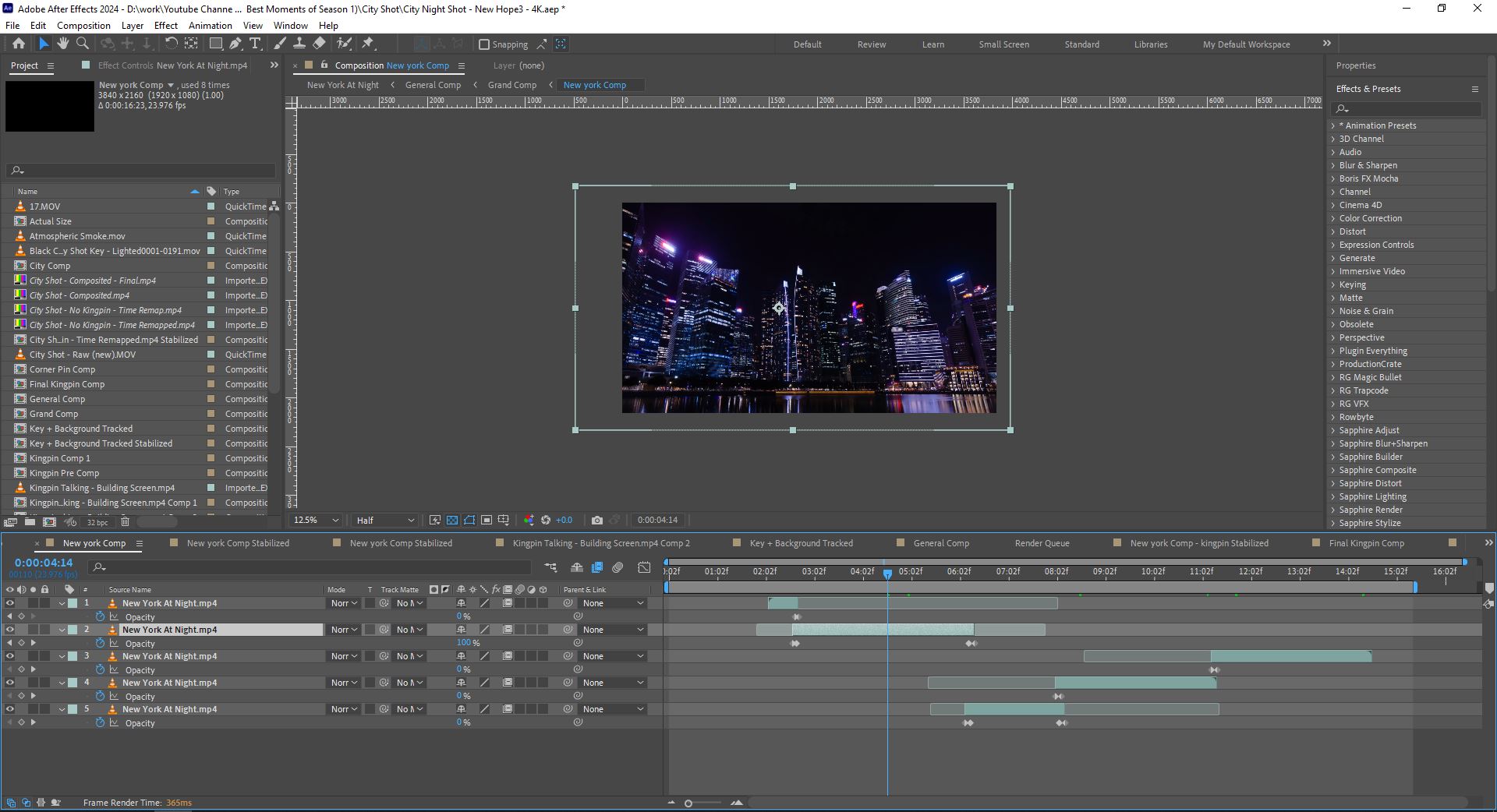
Task: Select the Hand tool in the toolbar
Action: tap(62, 44)
